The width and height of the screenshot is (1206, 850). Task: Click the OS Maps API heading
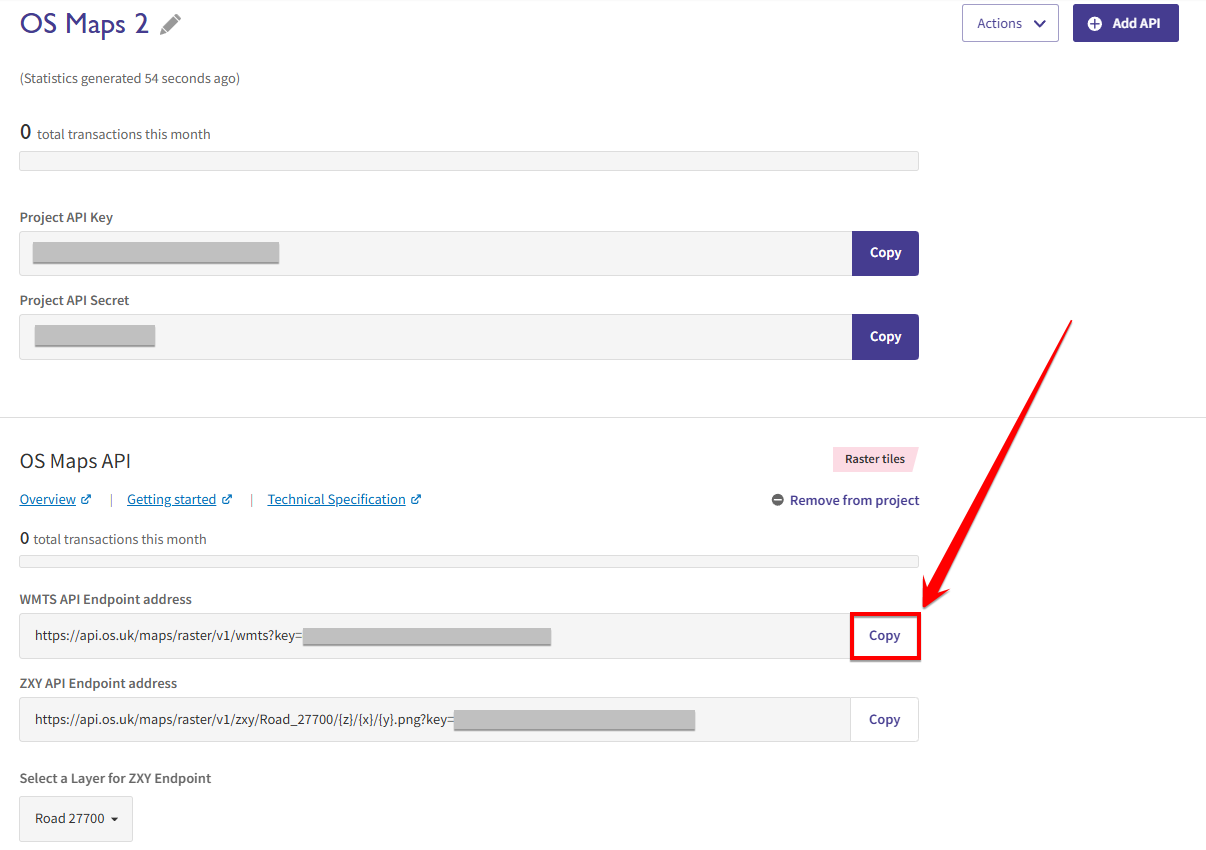(x=75, y=461)
